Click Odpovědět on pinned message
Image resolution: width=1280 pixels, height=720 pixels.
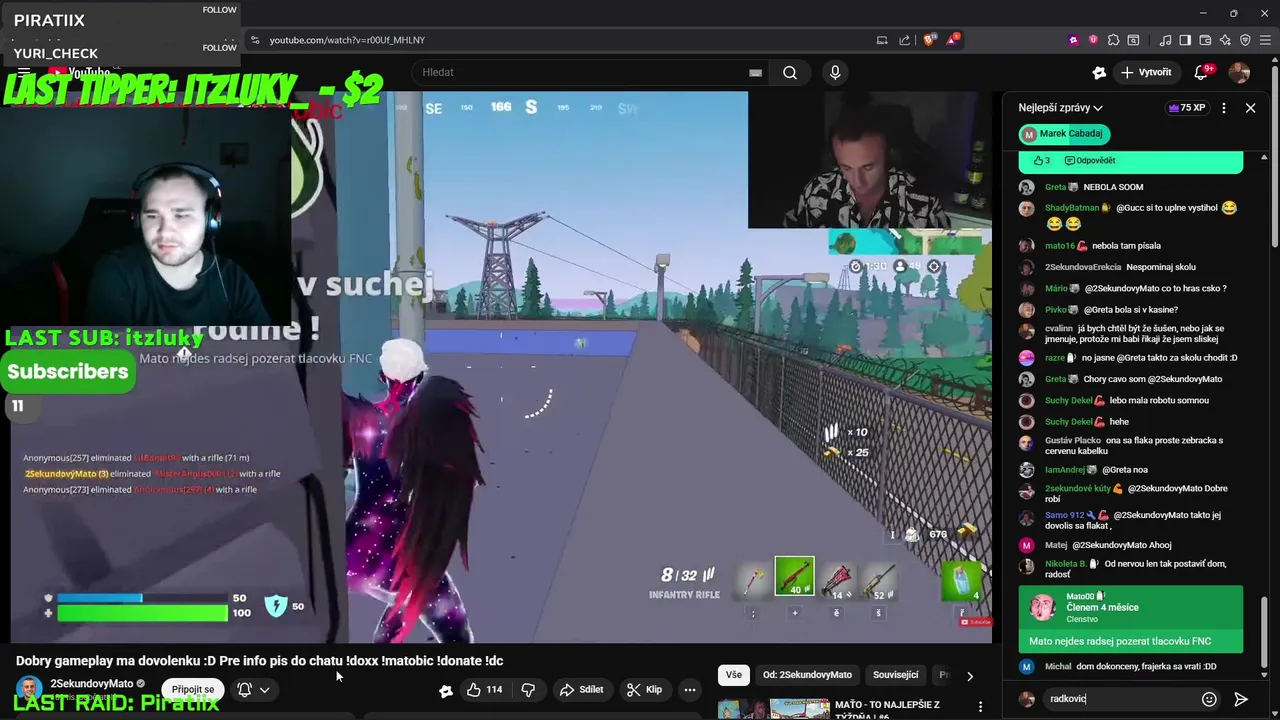[x=1090, y=160]
